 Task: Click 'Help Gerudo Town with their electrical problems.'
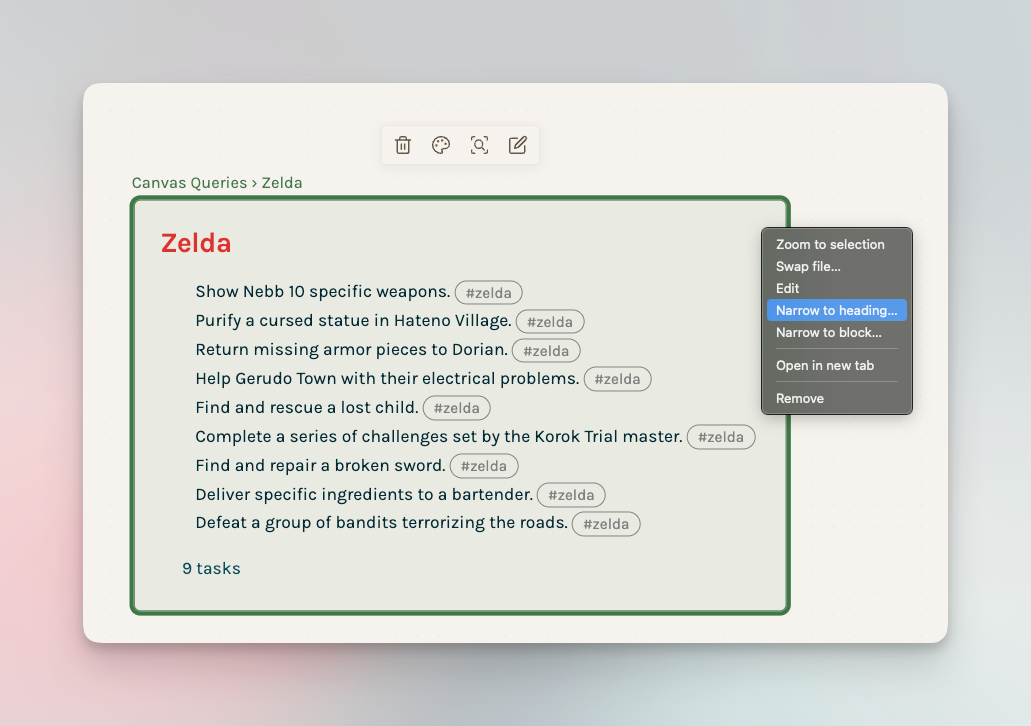click(x=387, y=378)
